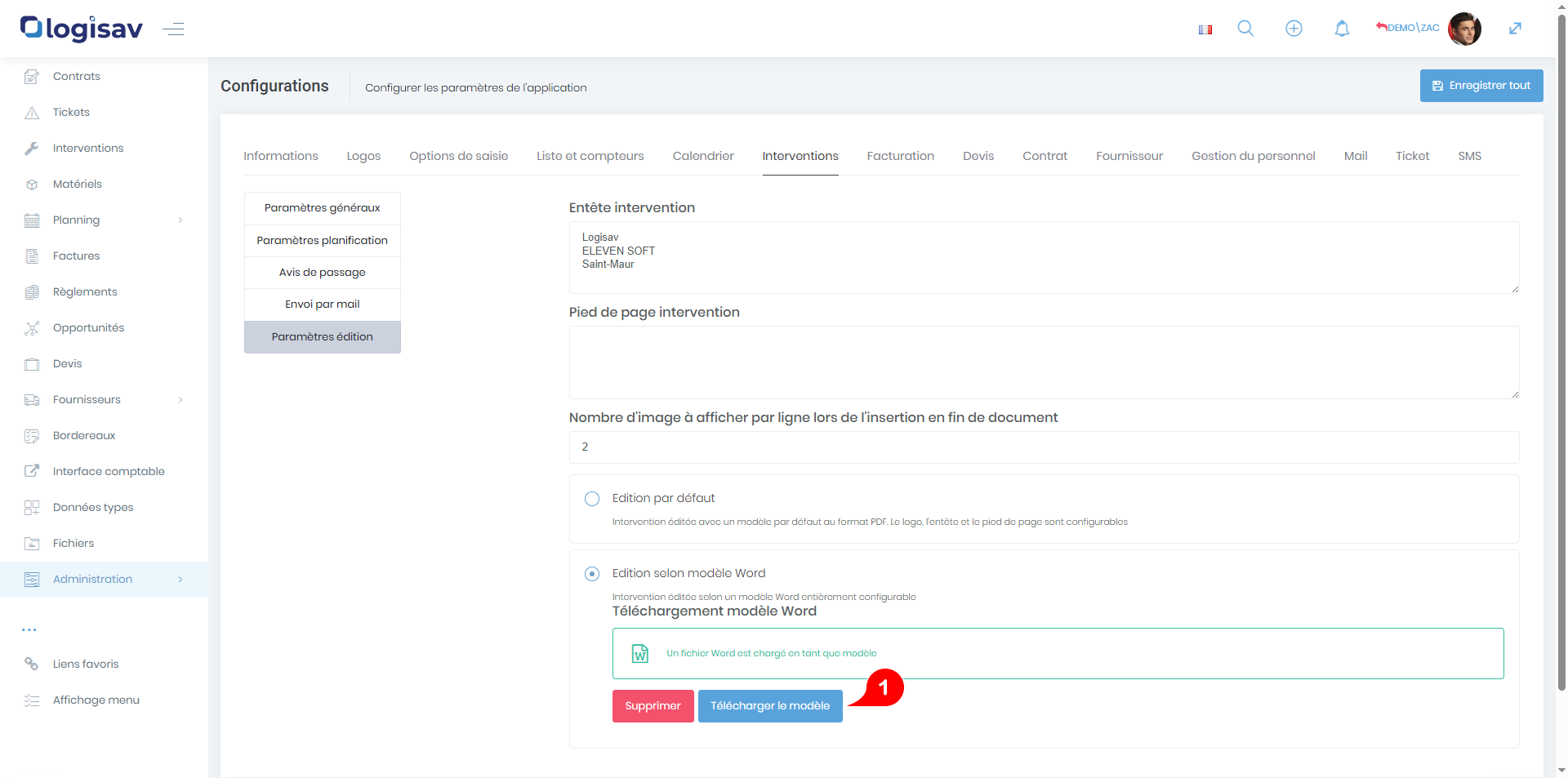1568x778 pixels.
Task: Select the Edition par défaut radio button
Action: (592, 499)
